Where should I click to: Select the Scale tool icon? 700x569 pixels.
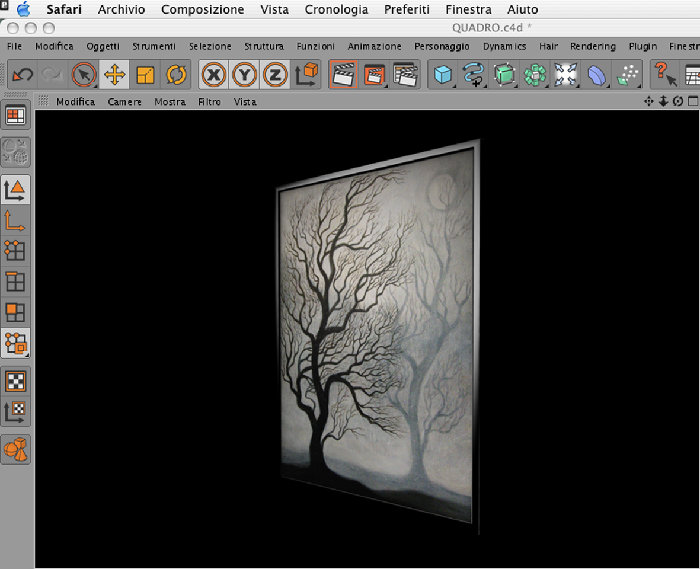[x=145, y=75]
